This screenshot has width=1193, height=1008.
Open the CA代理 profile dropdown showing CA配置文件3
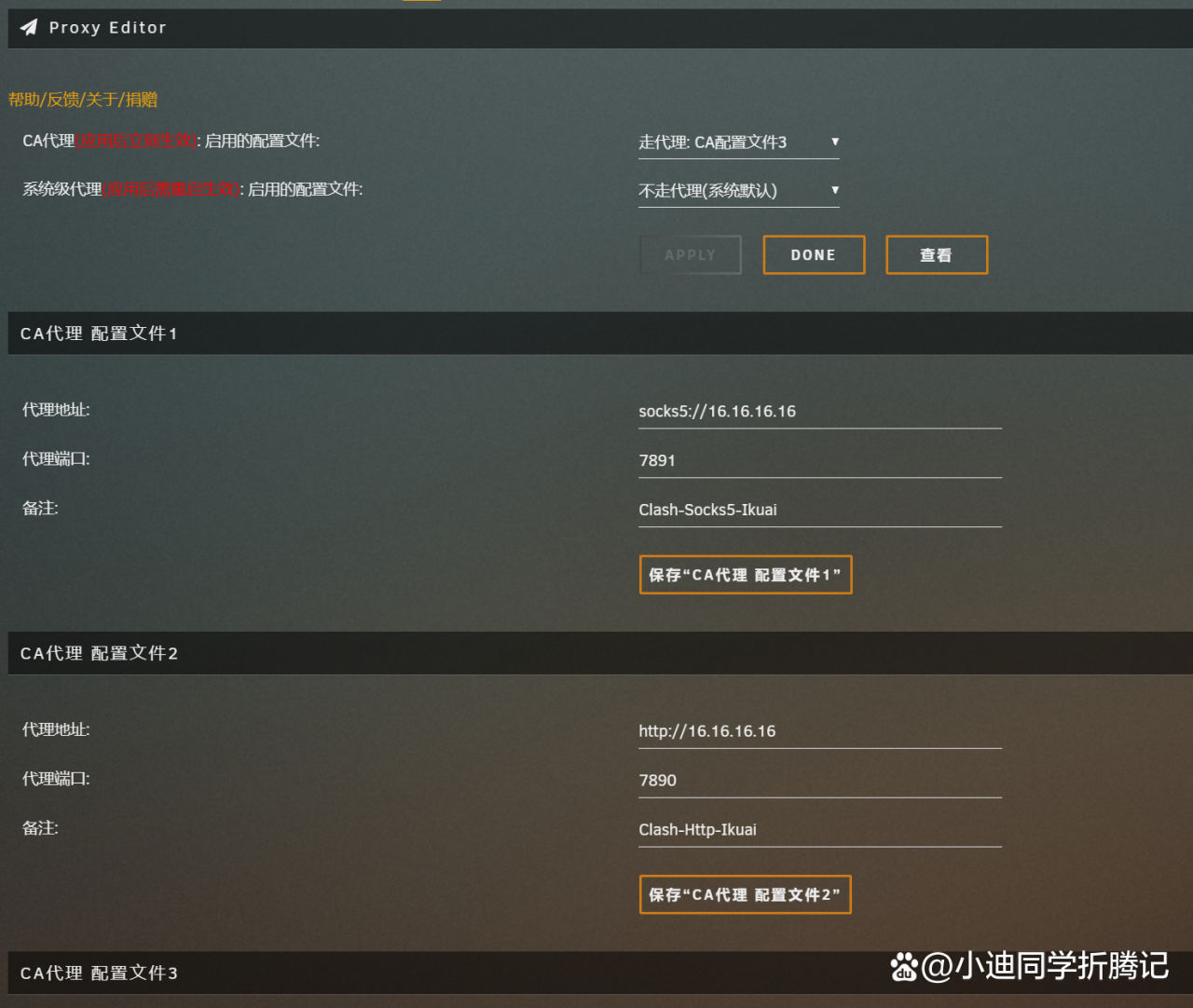[x=739, y=143]
